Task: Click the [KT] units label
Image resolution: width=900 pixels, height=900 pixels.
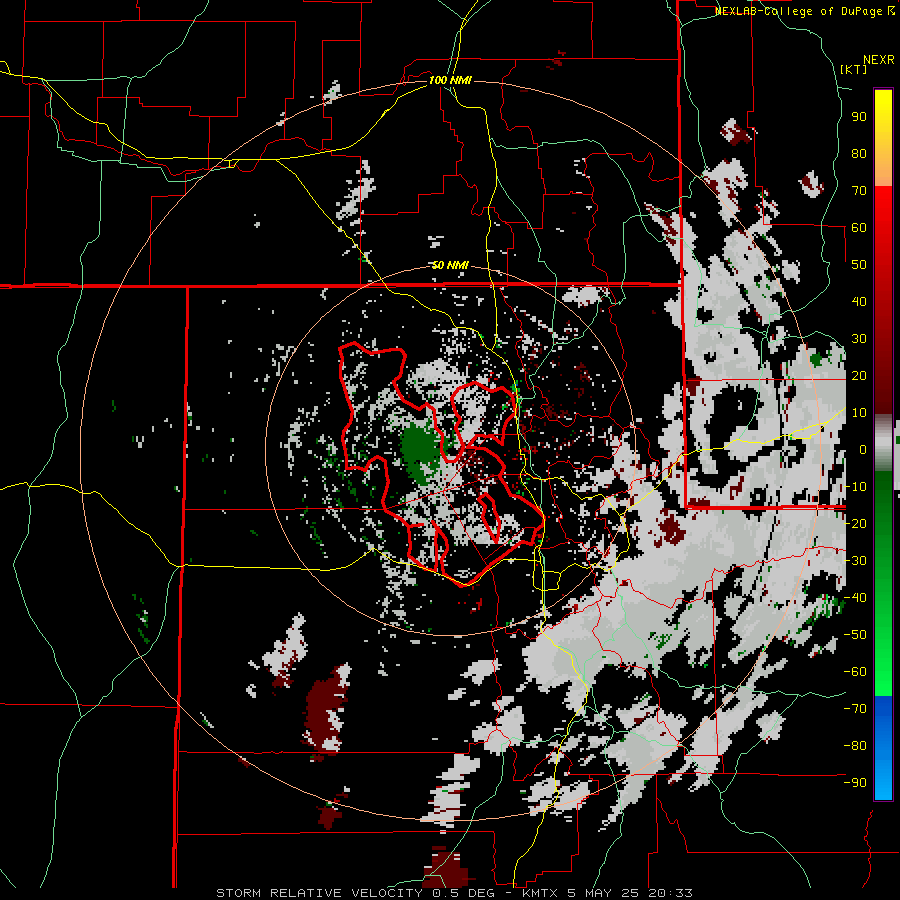Action: coord(854,69)
